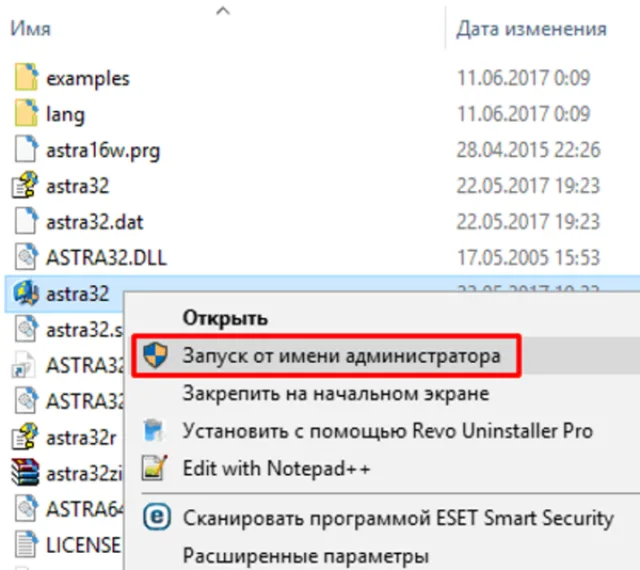Choose Edit with Notepad++ entry

[276, 468]
